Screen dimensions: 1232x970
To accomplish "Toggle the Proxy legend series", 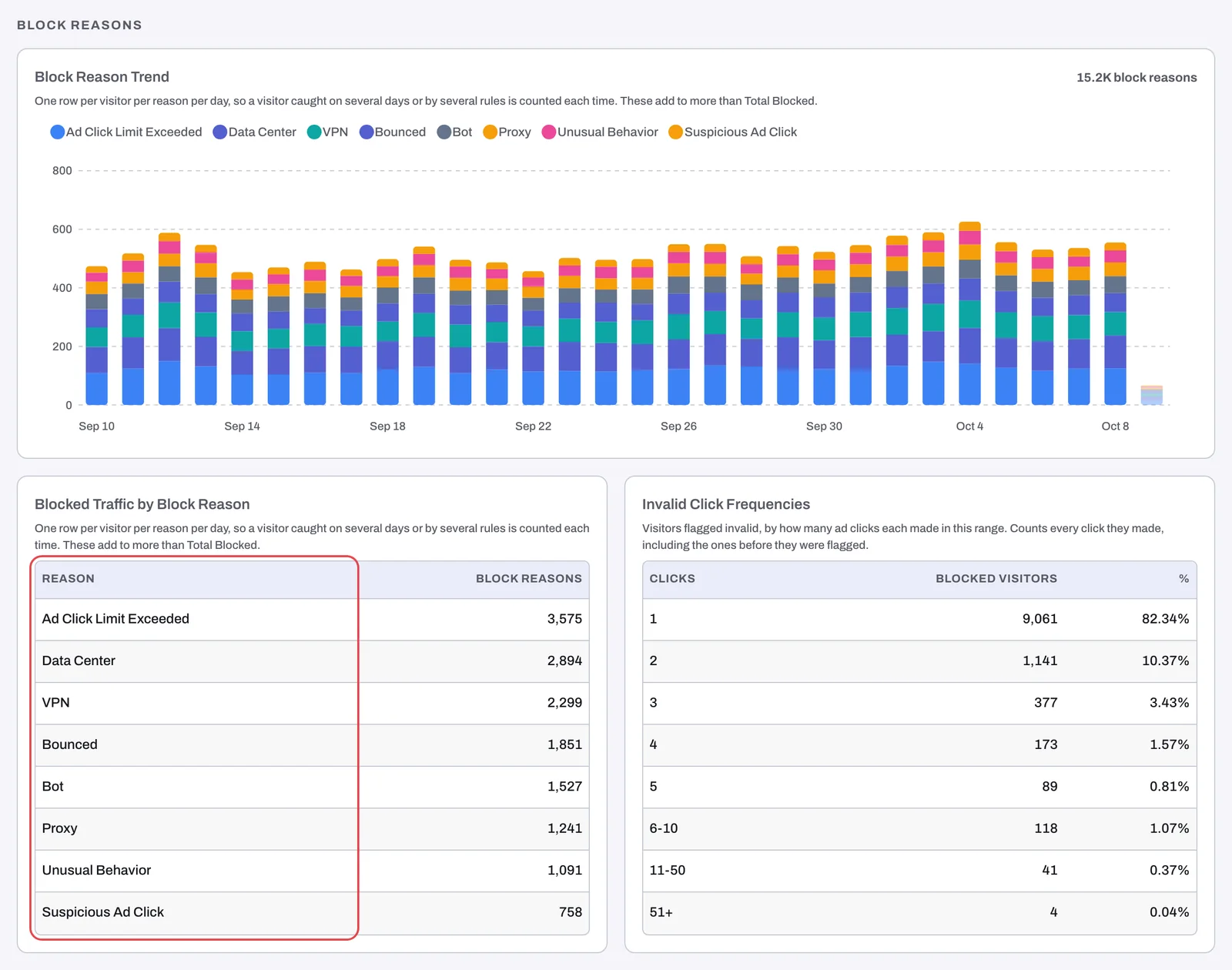I will [507, 132].
